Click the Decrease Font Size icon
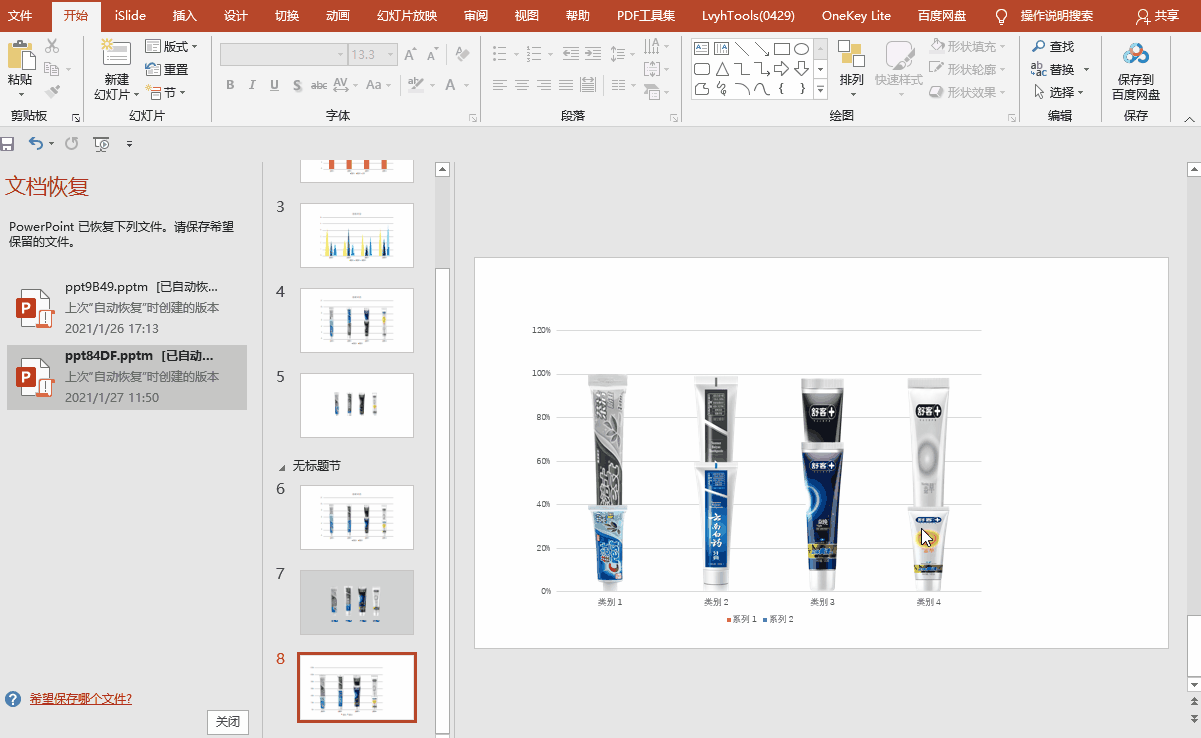The image size is (1201, 738). coord(434,55)
